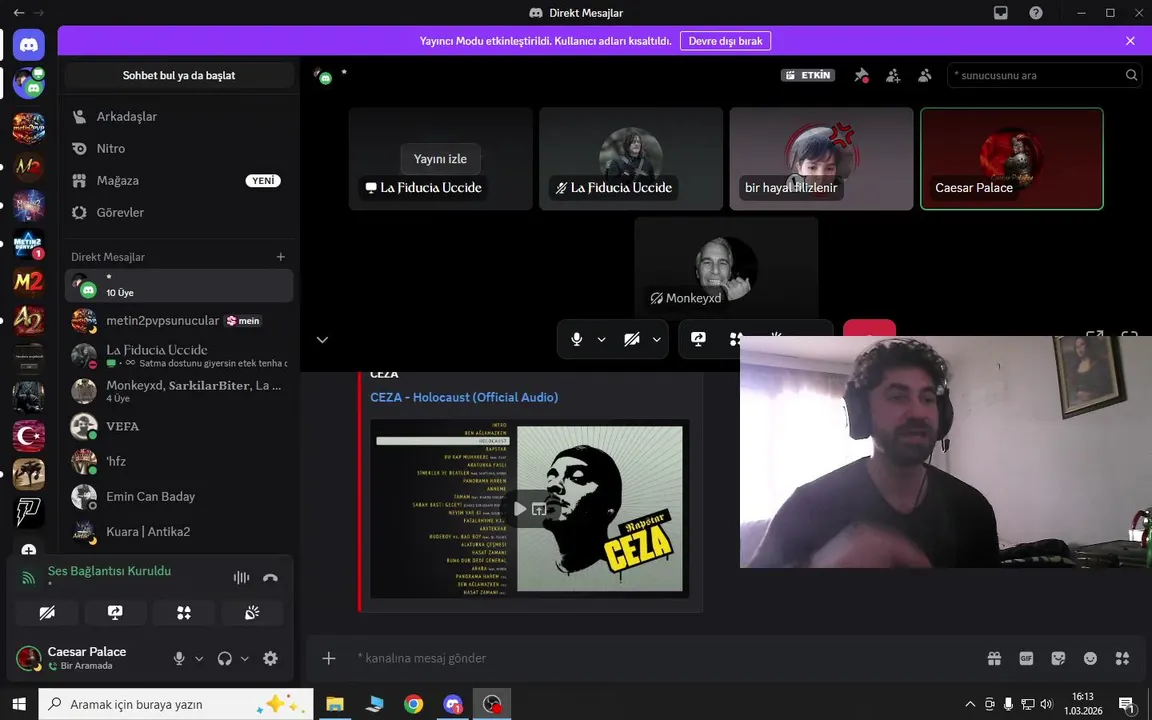
Task: Open the CEZA video embed in pop-out viewer
Action: coord(539,508)
